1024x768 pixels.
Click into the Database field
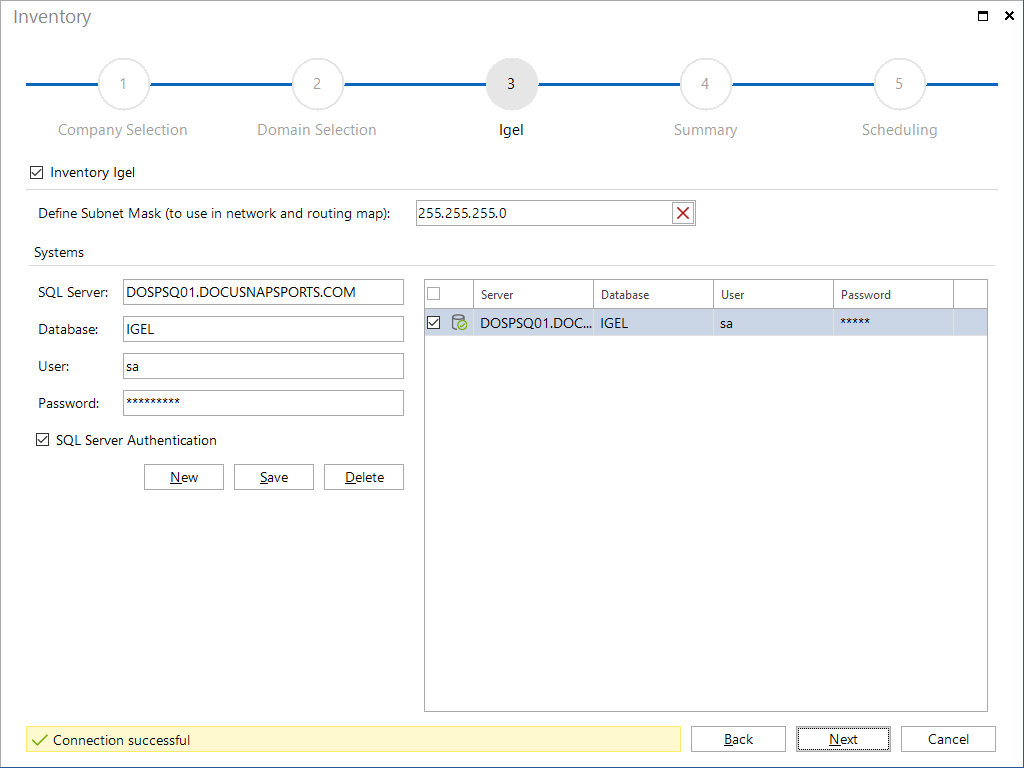263,329
